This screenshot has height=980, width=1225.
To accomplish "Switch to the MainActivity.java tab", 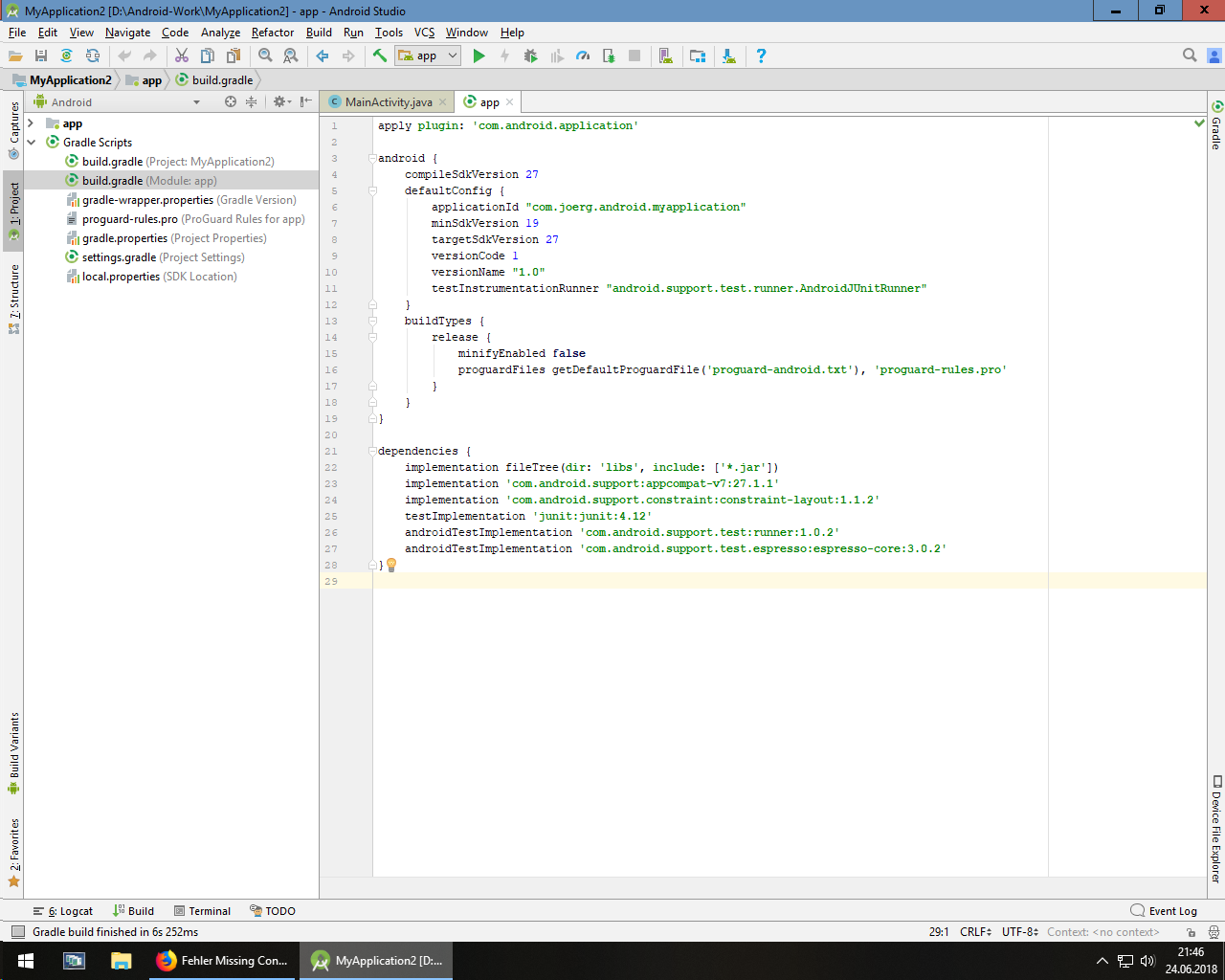I will click(x=387, y=102).
